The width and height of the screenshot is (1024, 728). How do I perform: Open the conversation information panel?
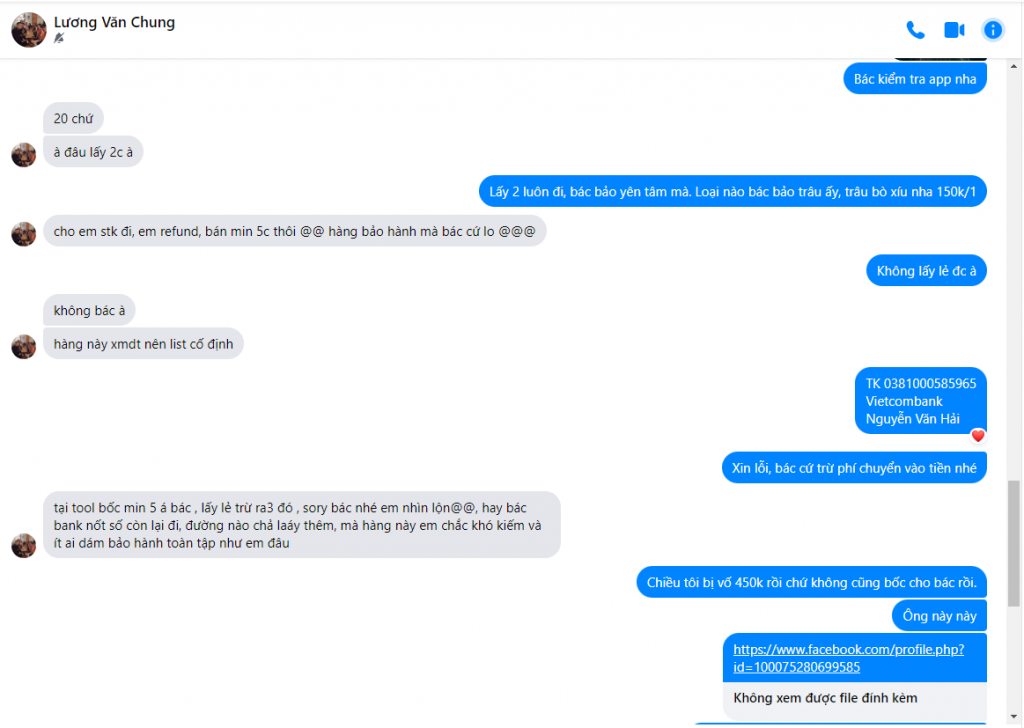click(x=992, y=30)
